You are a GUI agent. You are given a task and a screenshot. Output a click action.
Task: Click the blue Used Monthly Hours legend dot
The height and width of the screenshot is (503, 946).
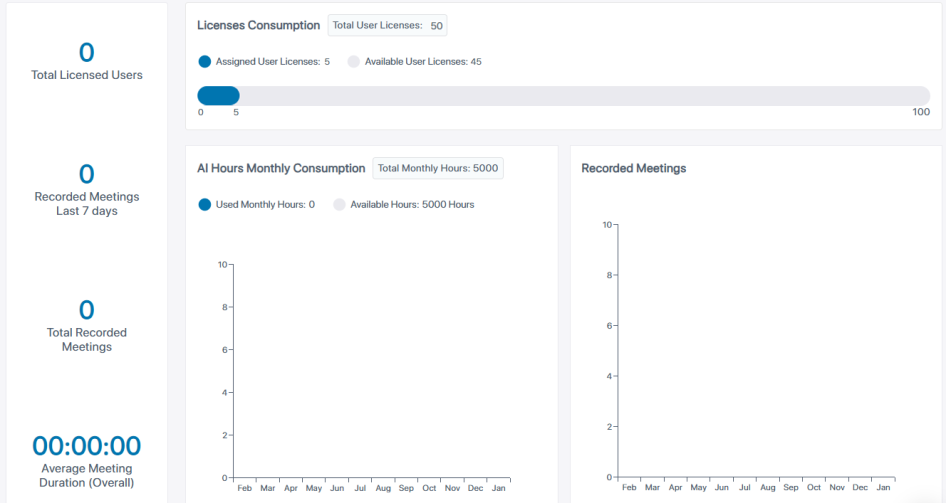[205, 205]
